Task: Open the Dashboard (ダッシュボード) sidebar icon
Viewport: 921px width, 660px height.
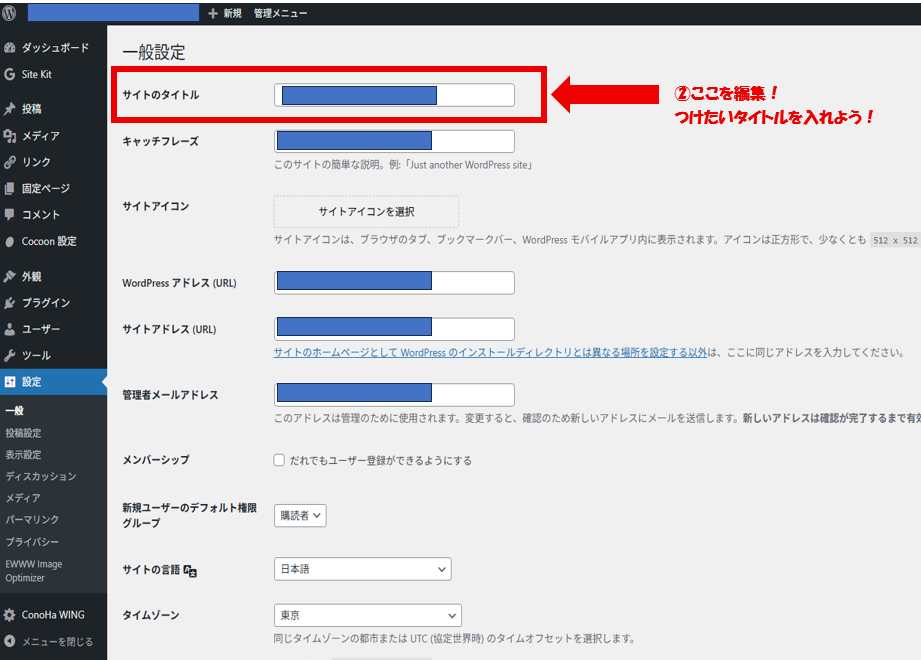Action: [10, 48]
